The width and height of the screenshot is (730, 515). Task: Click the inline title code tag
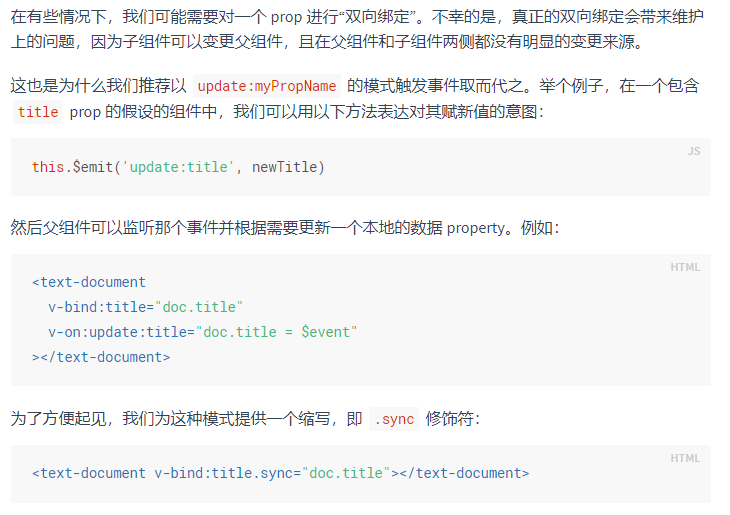click(x=38, y=112)
